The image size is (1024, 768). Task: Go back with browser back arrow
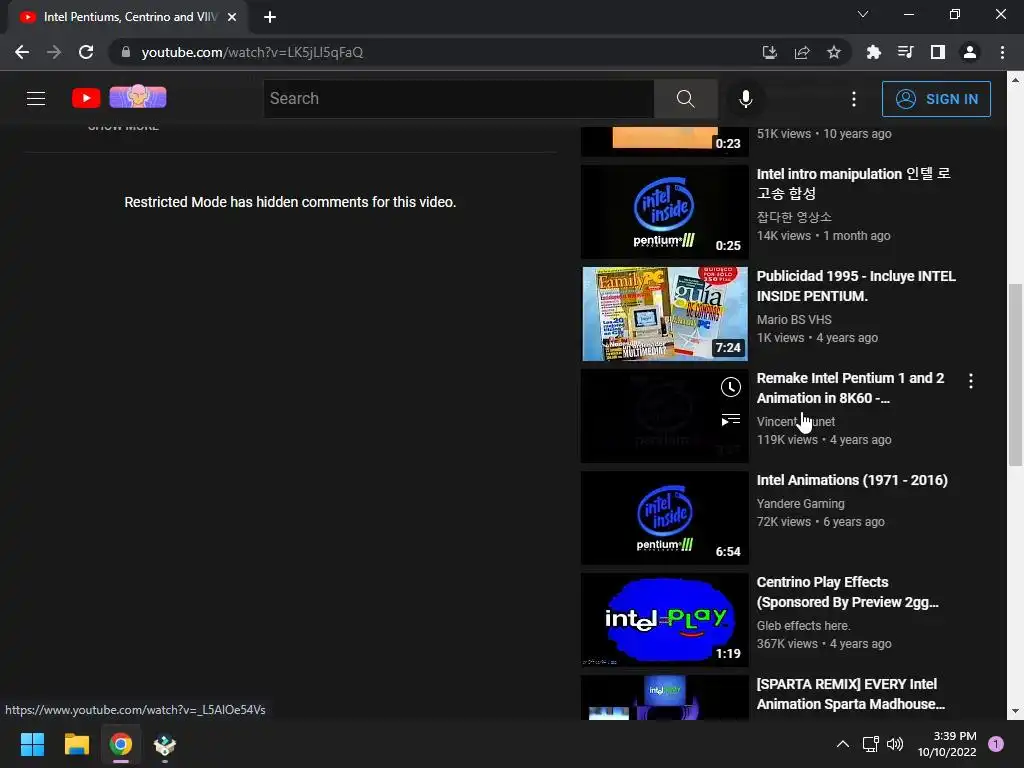click(x=22, y=52)
